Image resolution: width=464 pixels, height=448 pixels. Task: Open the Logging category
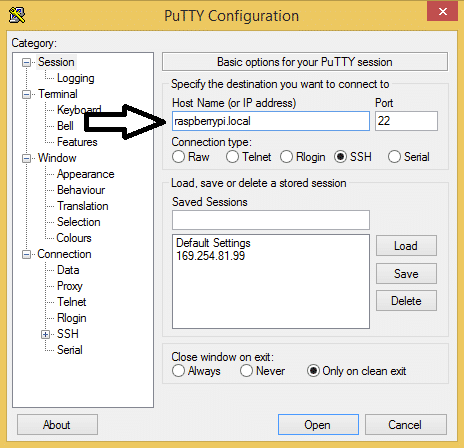(76, 78)
